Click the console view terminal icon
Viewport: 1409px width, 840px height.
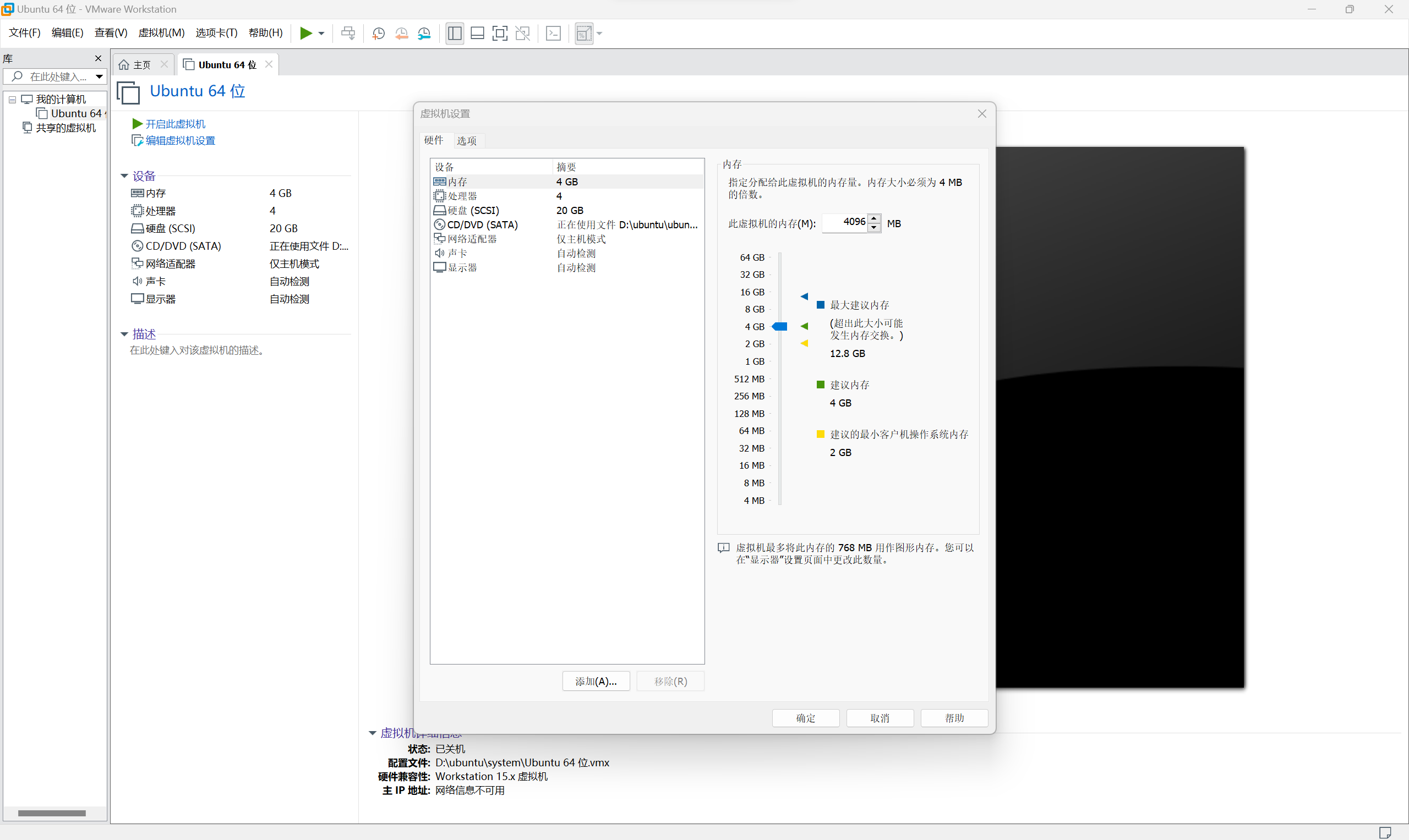coord(553,34)
